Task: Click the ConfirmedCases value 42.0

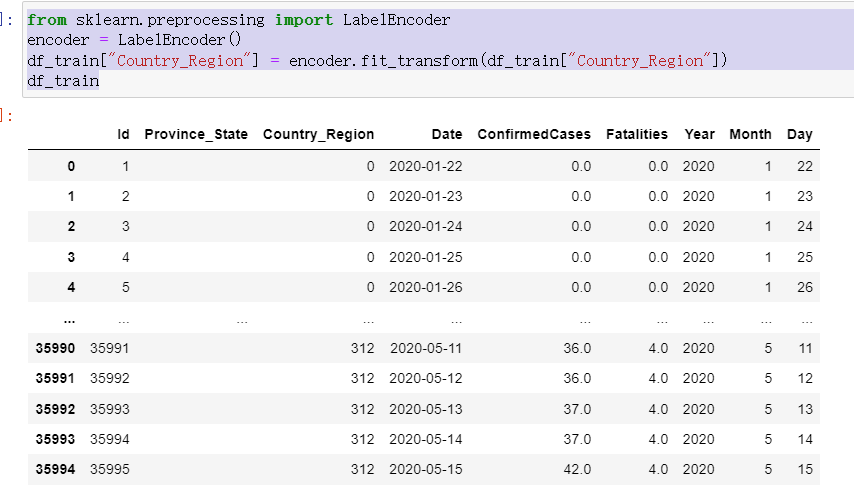Action: [x=579, y=468]
